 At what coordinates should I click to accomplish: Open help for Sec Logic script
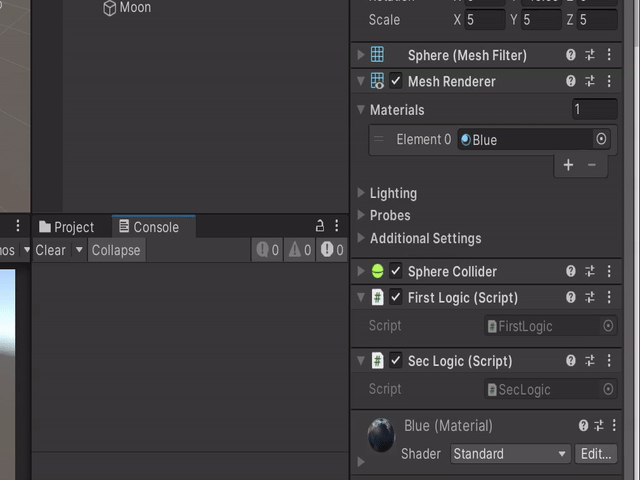(571, 360)
